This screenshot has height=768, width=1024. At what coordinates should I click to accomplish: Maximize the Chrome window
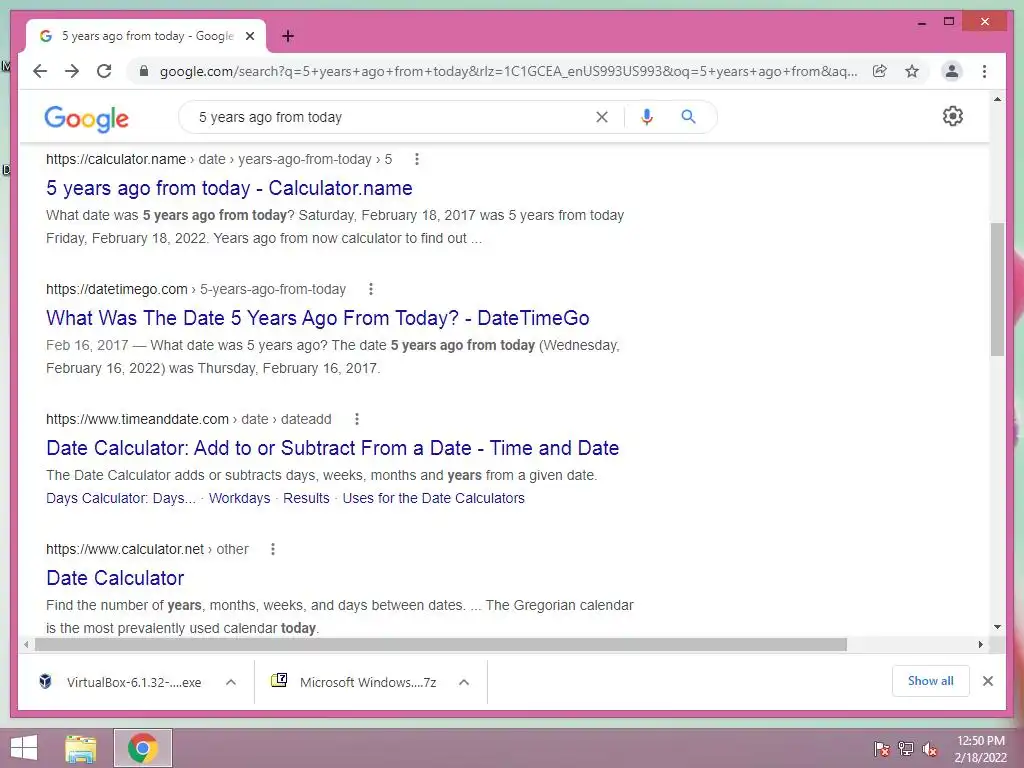(949, 22)
